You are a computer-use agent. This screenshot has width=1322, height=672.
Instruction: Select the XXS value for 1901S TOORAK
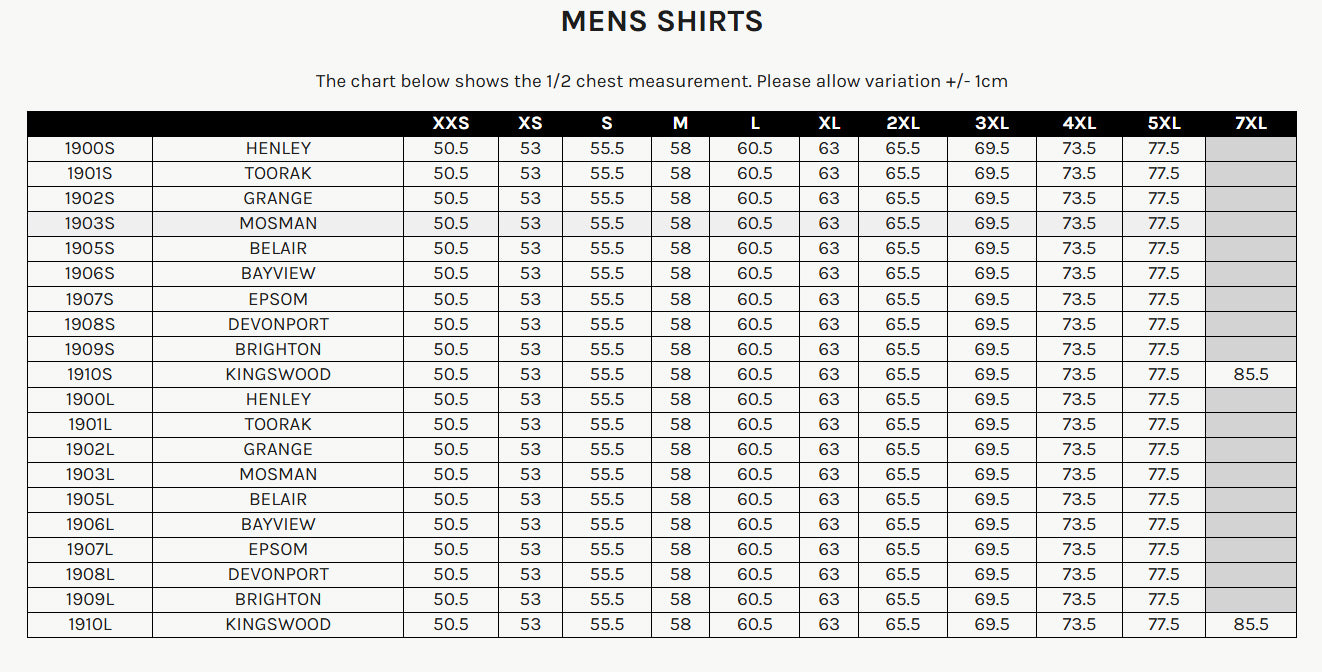coord(450,173)
